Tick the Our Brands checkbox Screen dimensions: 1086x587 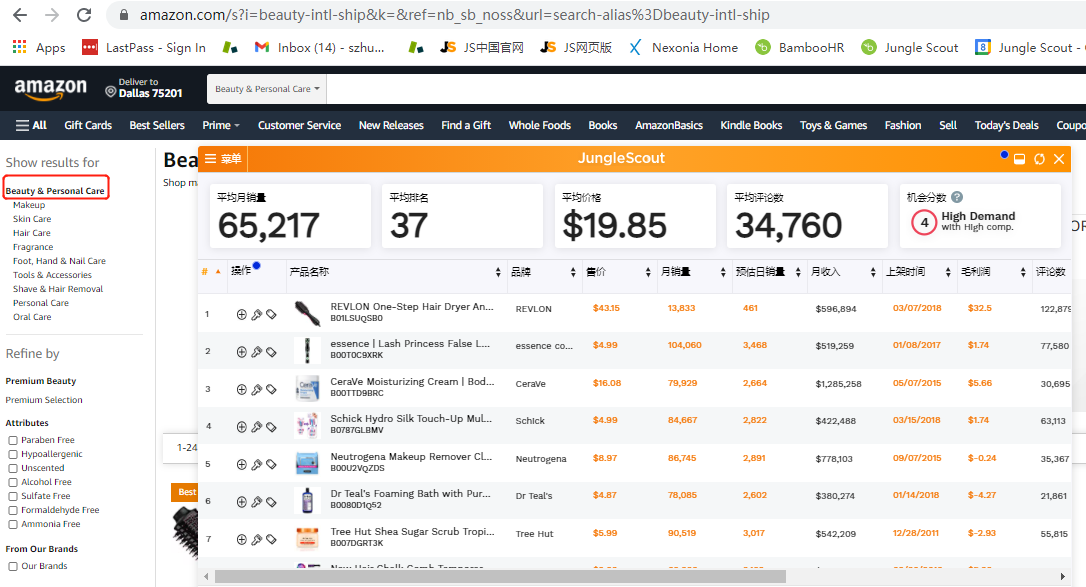click(13, 566)
